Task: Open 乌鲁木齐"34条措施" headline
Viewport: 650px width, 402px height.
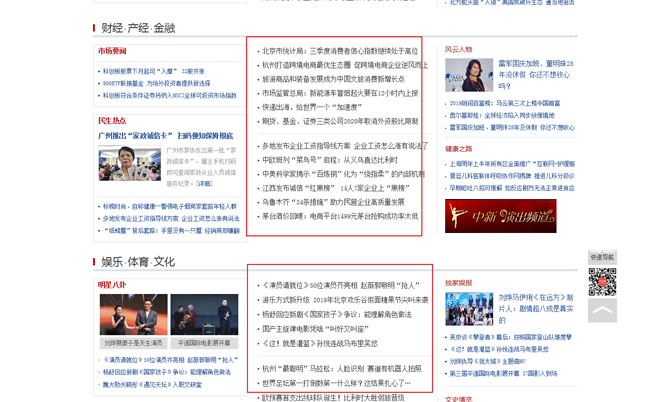Action: [x=333, y=202]
